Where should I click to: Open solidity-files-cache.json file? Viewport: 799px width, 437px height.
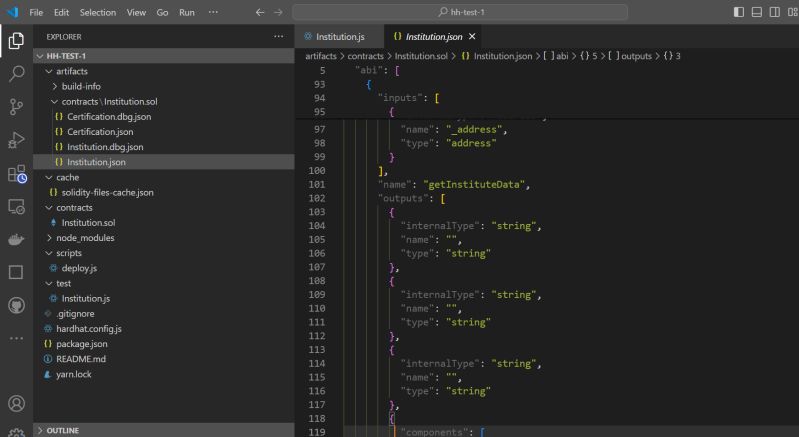pos(164,193)
